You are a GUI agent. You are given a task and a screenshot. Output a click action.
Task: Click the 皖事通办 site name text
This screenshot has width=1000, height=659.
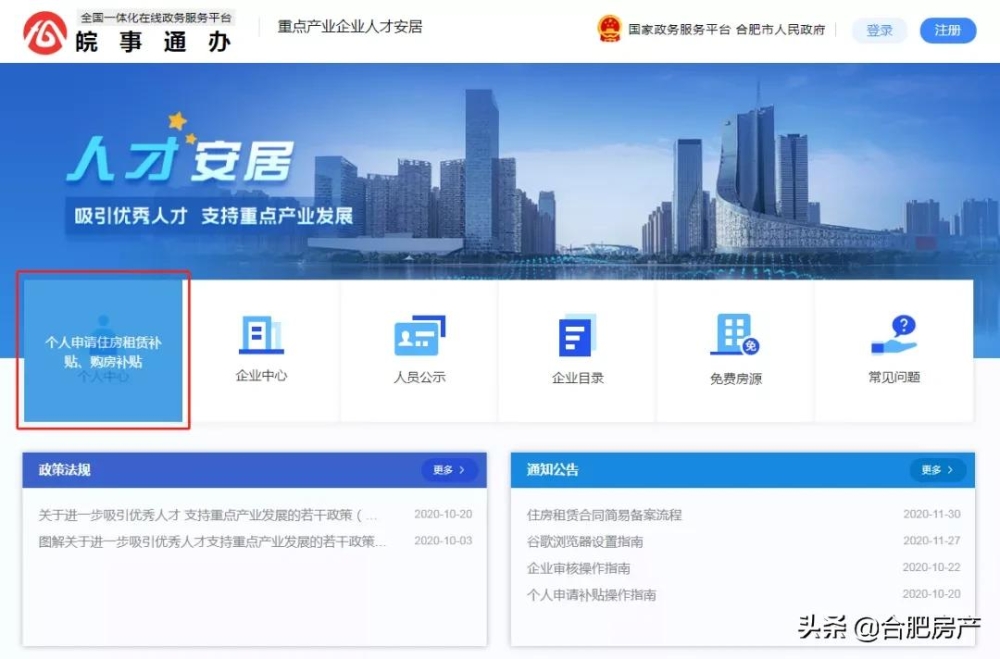(153, 42)
